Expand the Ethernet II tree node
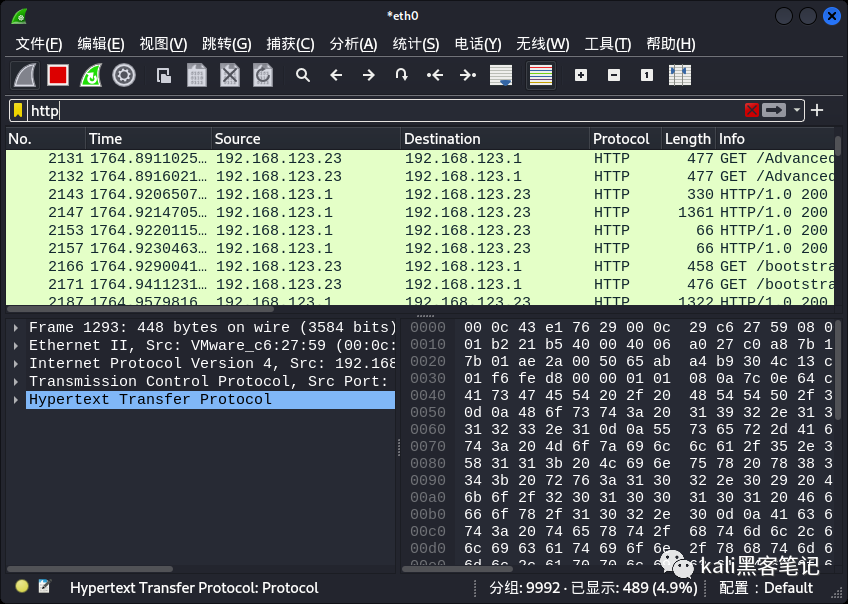Viewport: 848px width, 604px height. pyautogui.click(x=16, y=346)
